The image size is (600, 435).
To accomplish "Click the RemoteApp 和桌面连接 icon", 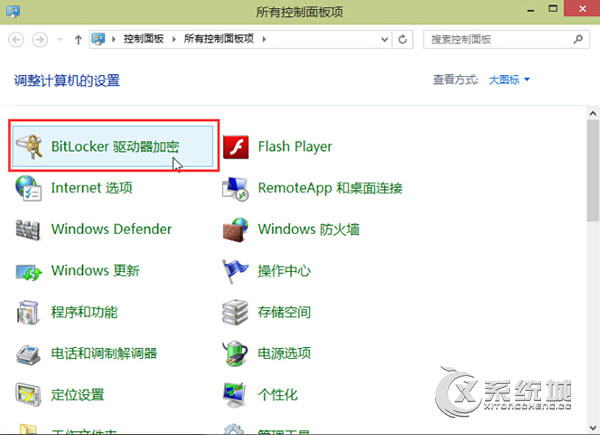I will click(x=236, y=189).
